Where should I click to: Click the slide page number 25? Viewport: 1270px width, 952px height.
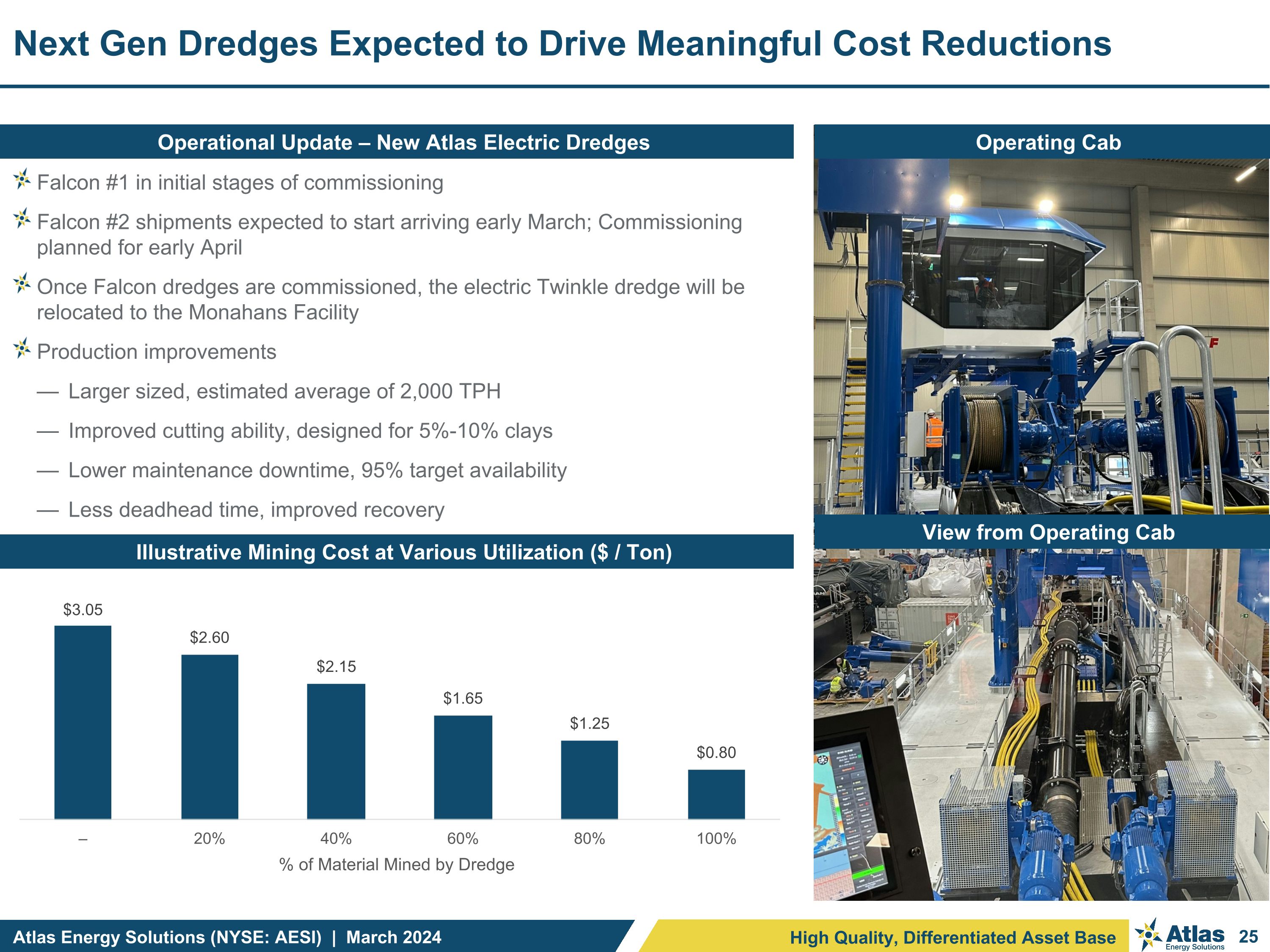[x=1248, y=937]
